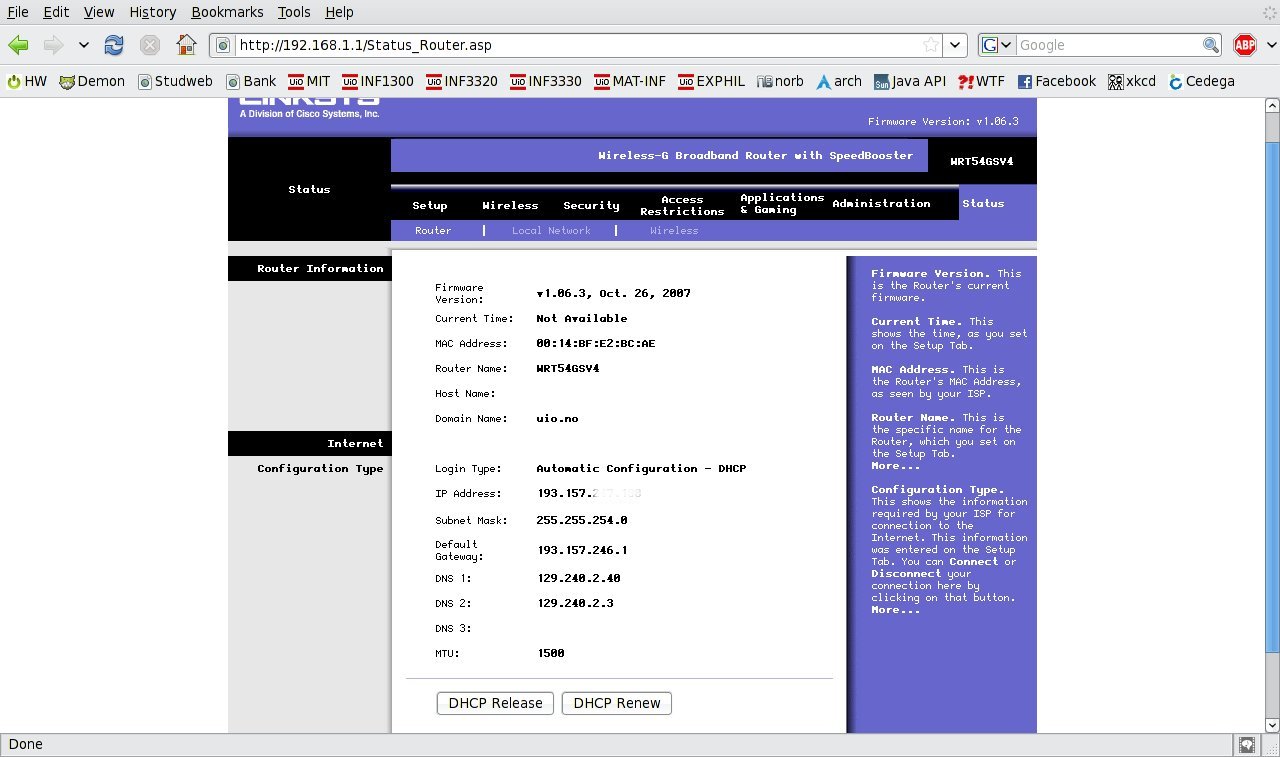The height and width of the screenshot is (757, 1280).
Task: Open the View menu
Action: point(99,12)
